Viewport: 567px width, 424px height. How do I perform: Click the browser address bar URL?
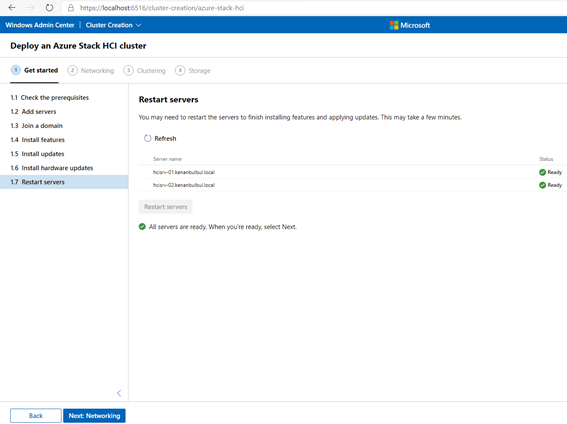click(162, 8)
